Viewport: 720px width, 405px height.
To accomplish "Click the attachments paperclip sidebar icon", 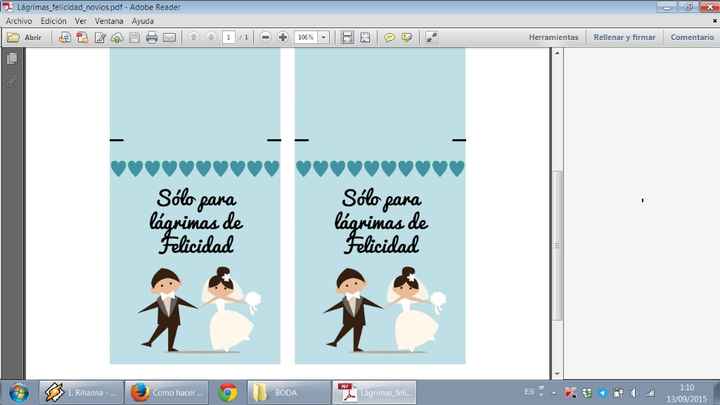I will (x=12, y=83).
